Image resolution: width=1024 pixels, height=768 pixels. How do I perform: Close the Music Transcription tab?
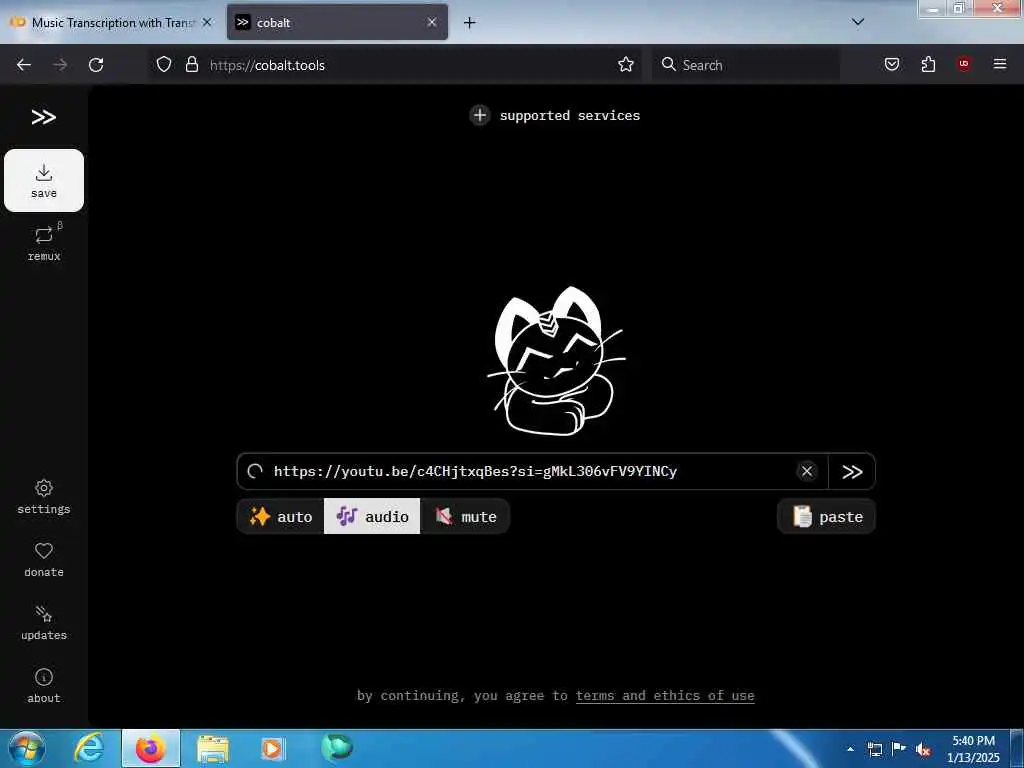coord(207,22)
